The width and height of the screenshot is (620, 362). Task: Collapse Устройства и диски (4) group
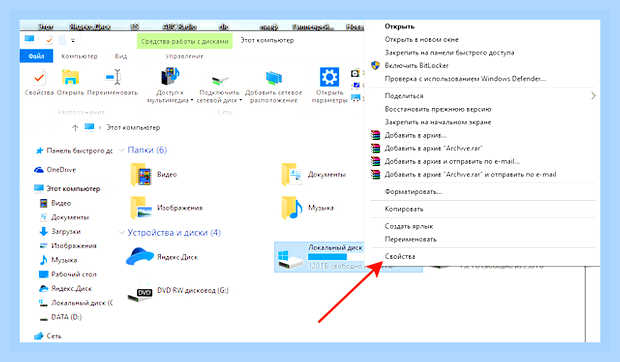tap(122, 232)
